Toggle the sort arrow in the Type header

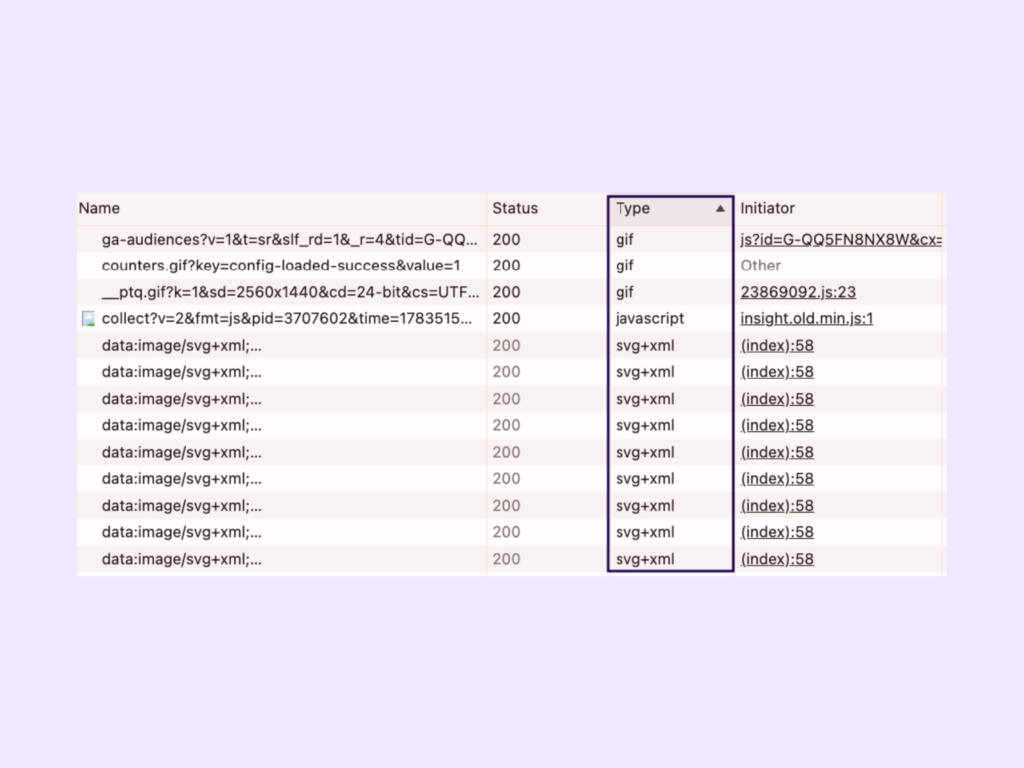click(720, 209)
